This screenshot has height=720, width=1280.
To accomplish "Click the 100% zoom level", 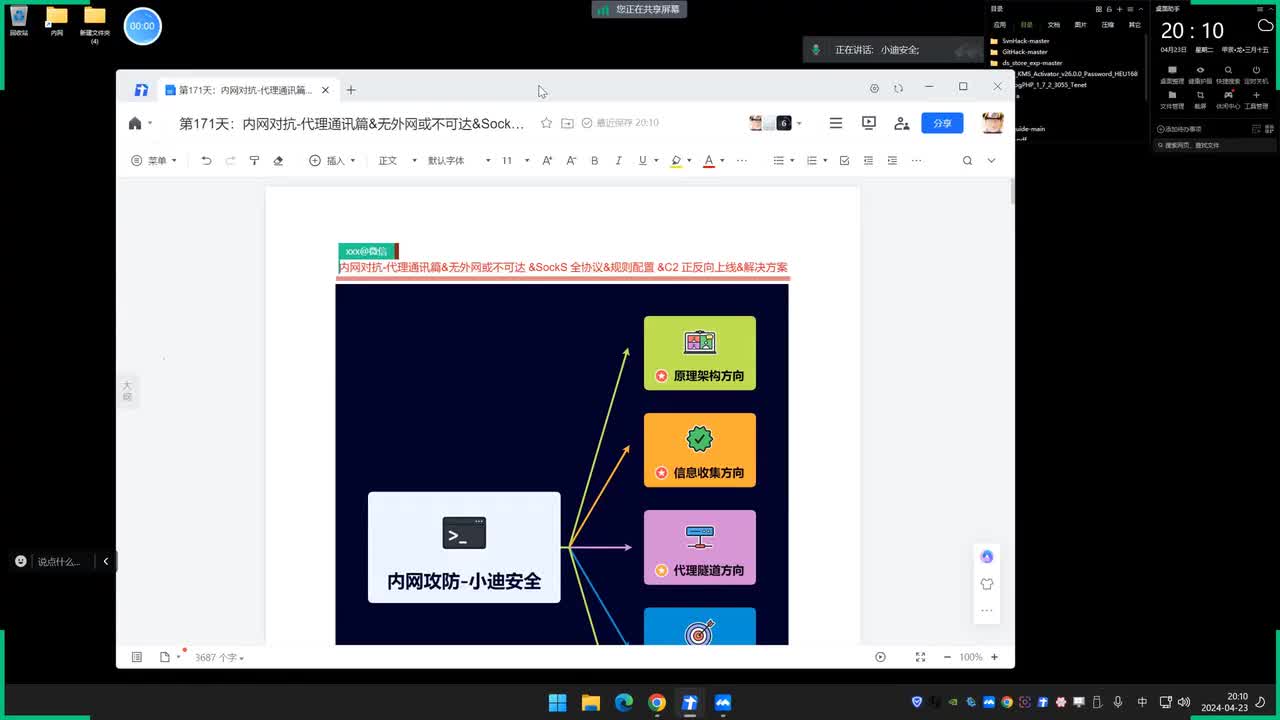I will point(970,657).
